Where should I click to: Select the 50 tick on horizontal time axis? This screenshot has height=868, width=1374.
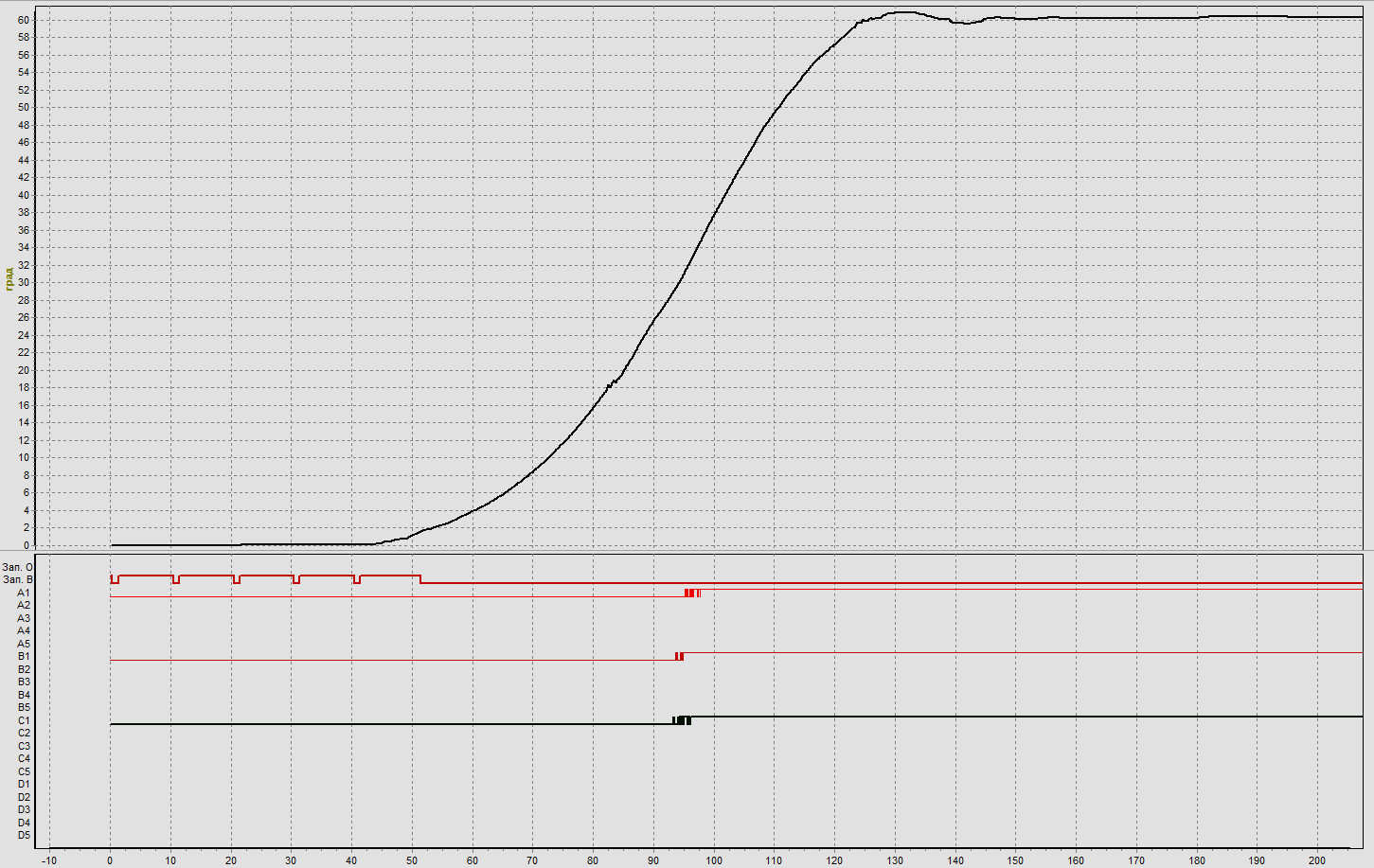(x=412, y=860)
